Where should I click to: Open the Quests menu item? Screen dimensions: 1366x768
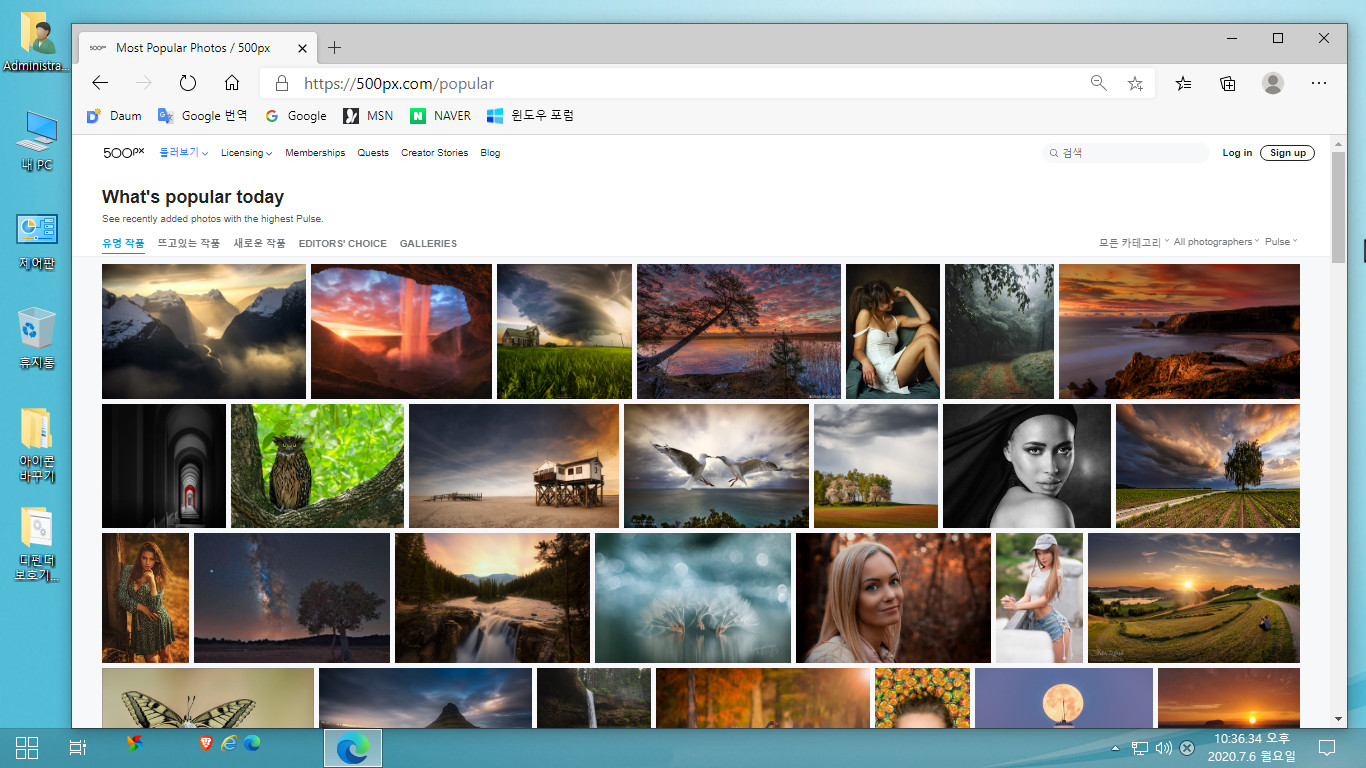[373, 153]
